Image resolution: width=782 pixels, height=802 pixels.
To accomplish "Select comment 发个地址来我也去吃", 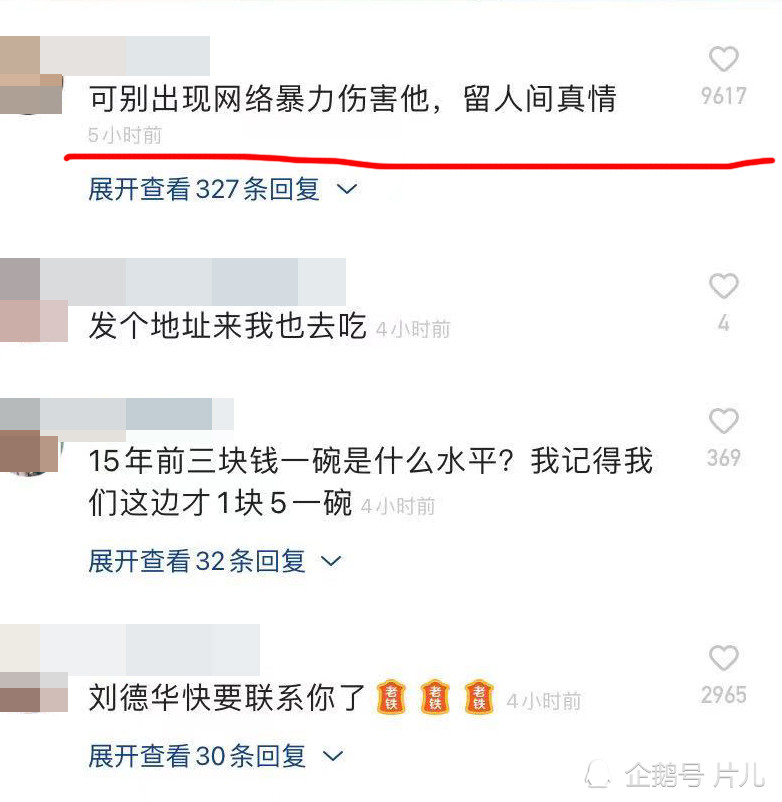I will (228, 326).
